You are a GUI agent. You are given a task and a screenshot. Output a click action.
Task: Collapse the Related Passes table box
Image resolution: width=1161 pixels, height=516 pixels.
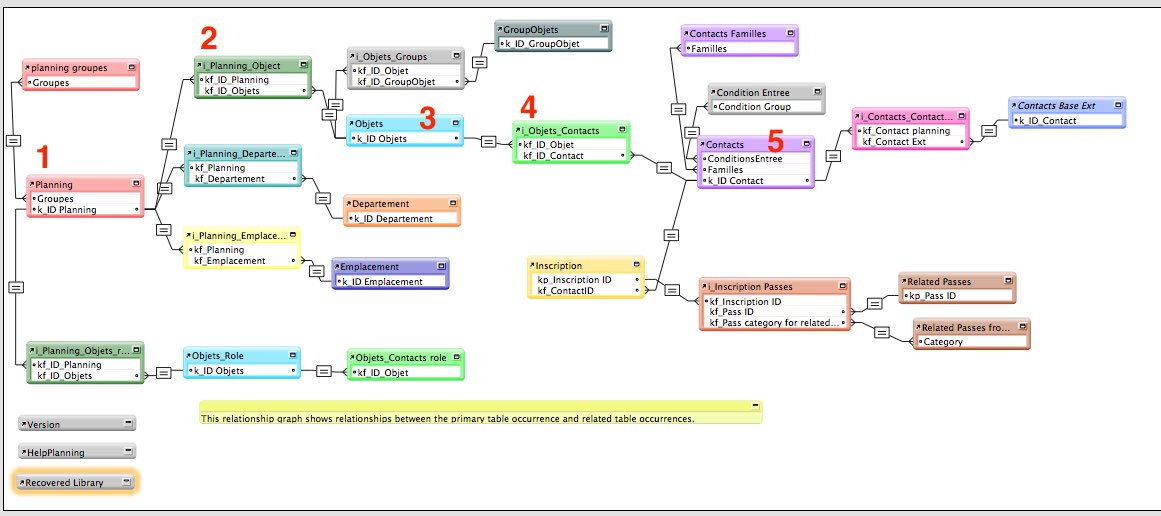click(1008, 281)
